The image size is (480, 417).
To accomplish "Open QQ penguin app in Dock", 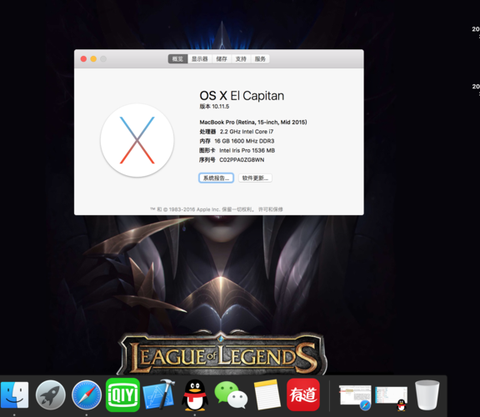I will click(195, 396).
